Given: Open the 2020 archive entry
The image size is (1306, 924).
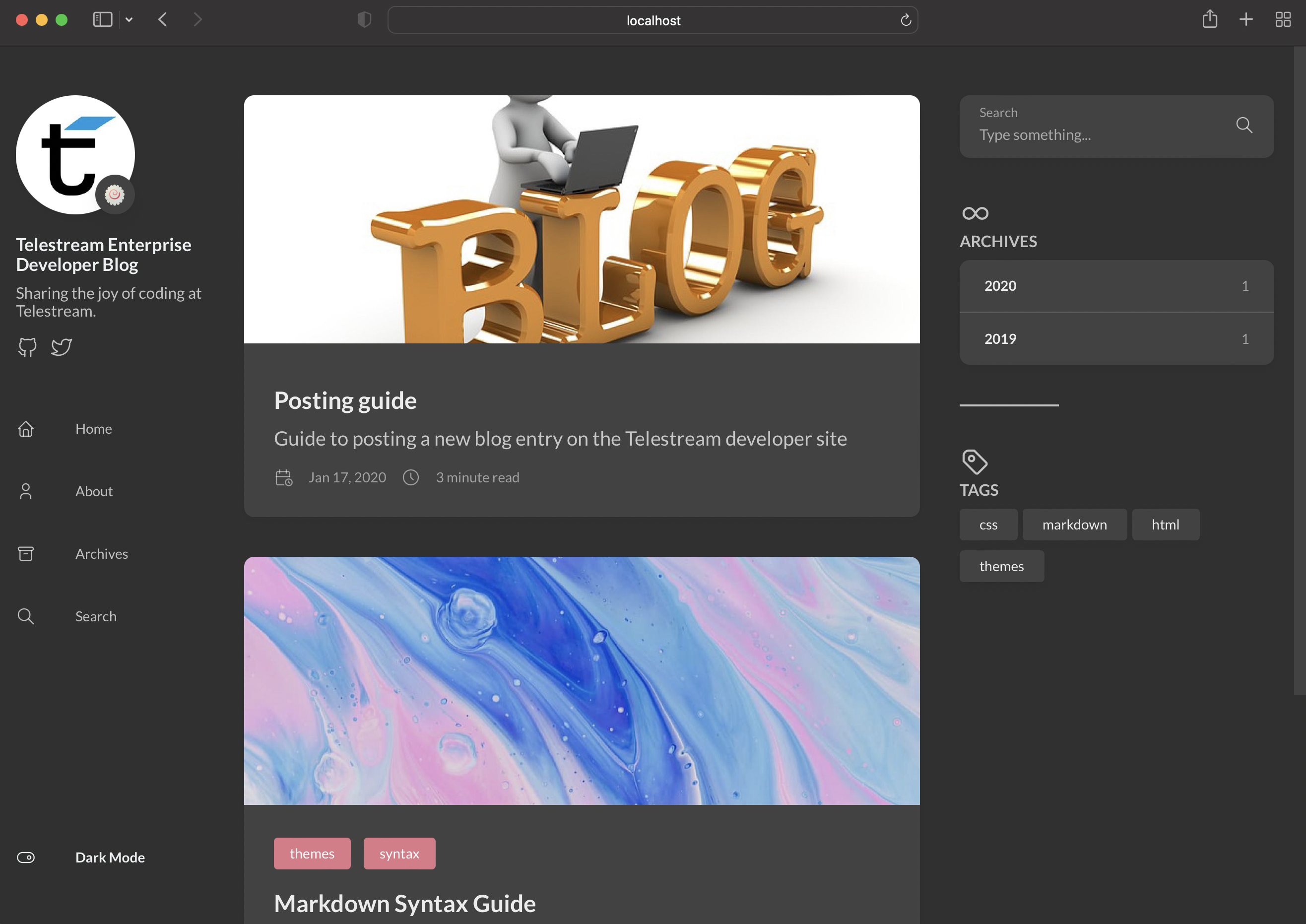Looking at the screenshot, I should click(x=1116, y=286).
